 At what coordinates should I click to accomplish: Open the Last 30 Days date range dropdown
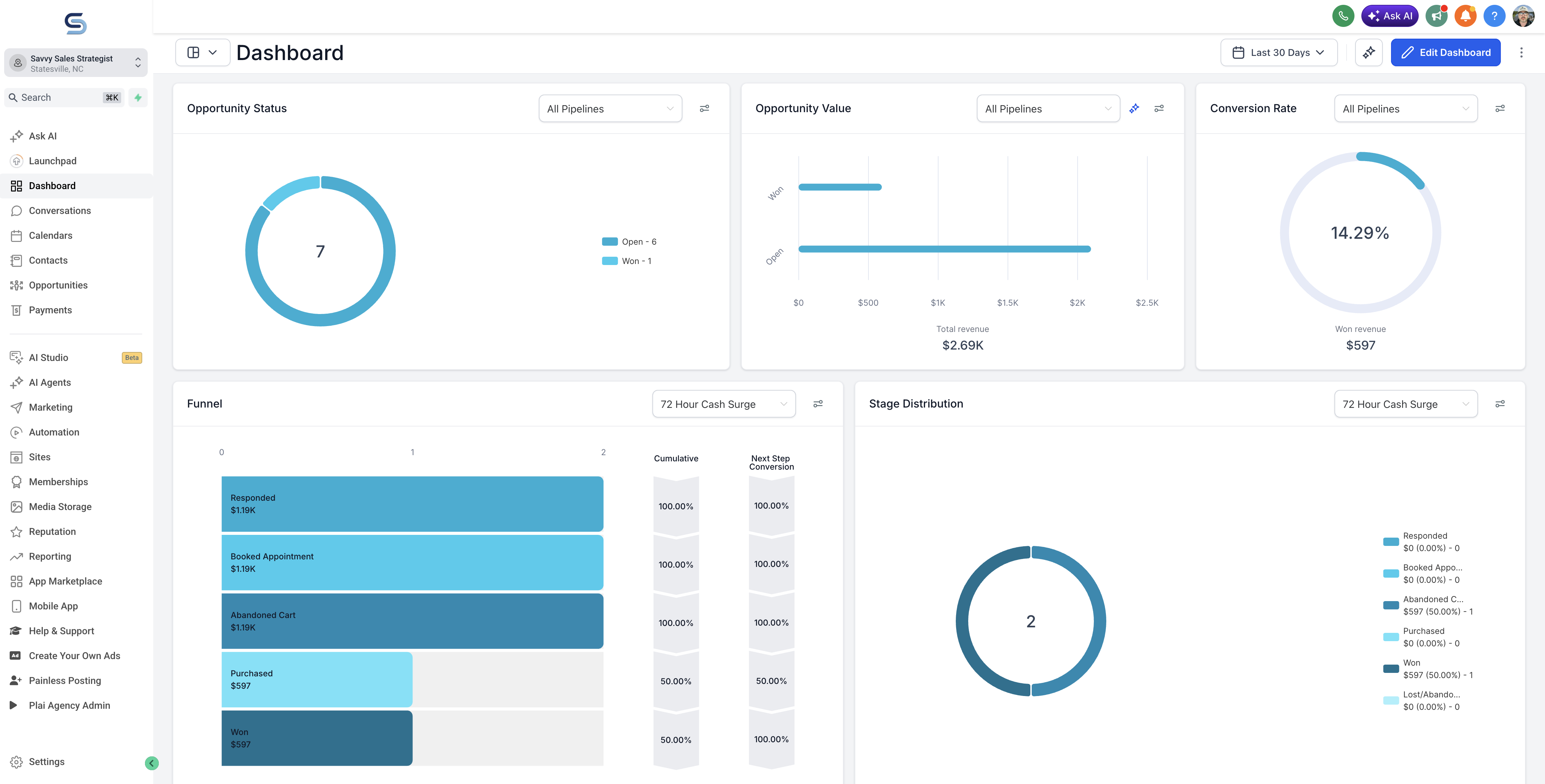point(1279,53)
